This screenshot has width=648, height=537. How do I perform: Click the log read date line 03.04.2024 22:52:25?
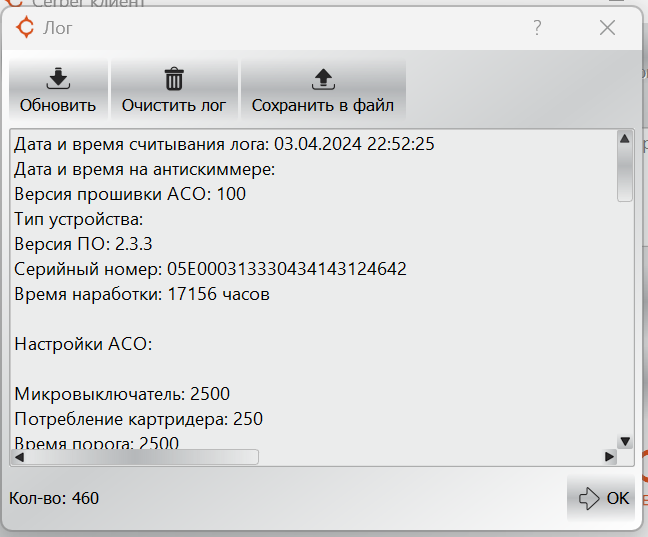[x=224, y=144]
